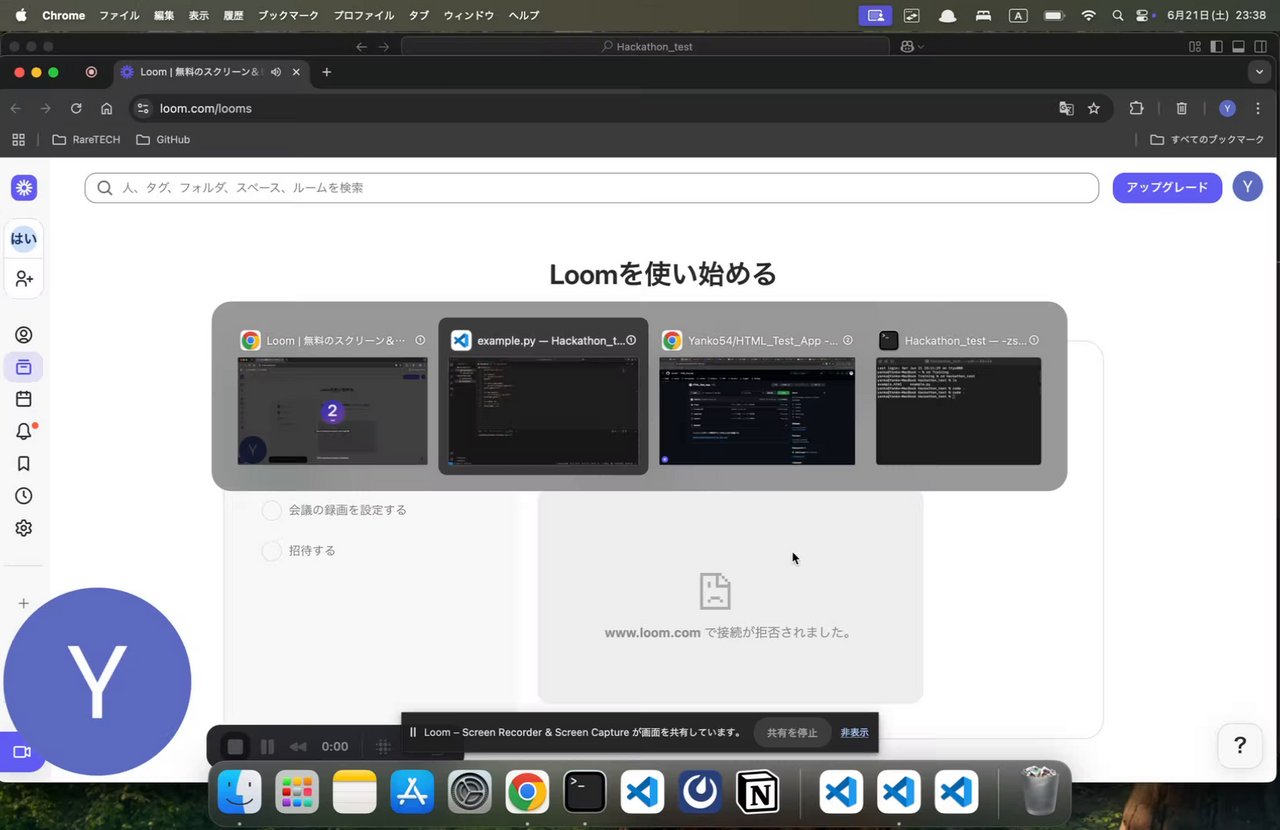Open the 編集 menu
1280x830 pixels.
click(163, 15)
